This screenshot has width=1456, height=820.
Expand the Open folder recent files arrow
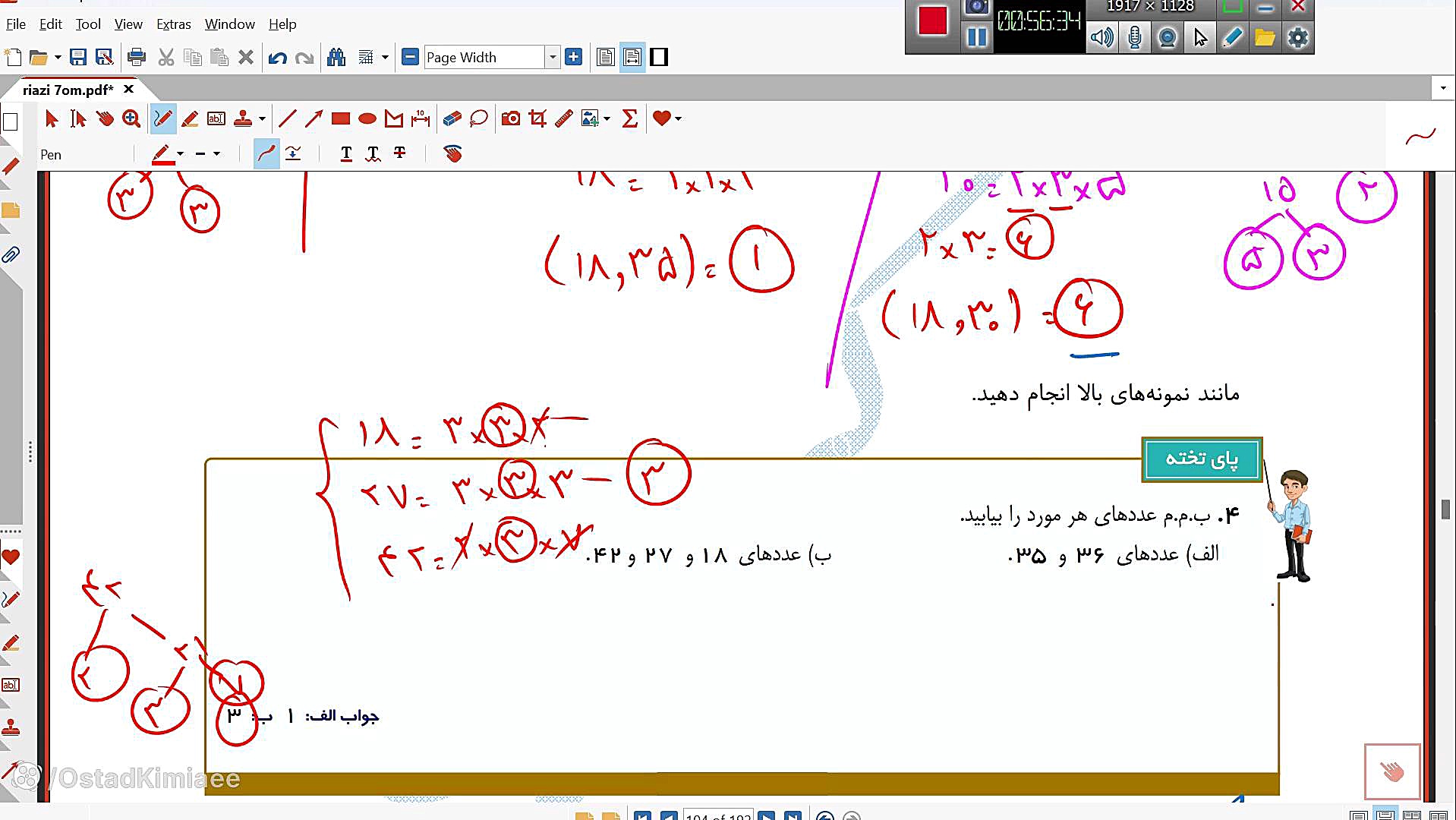click(58, 57)
